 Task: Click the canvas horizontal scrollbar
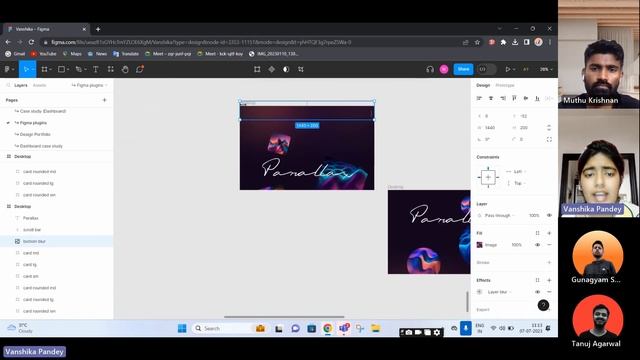point(284,317)
